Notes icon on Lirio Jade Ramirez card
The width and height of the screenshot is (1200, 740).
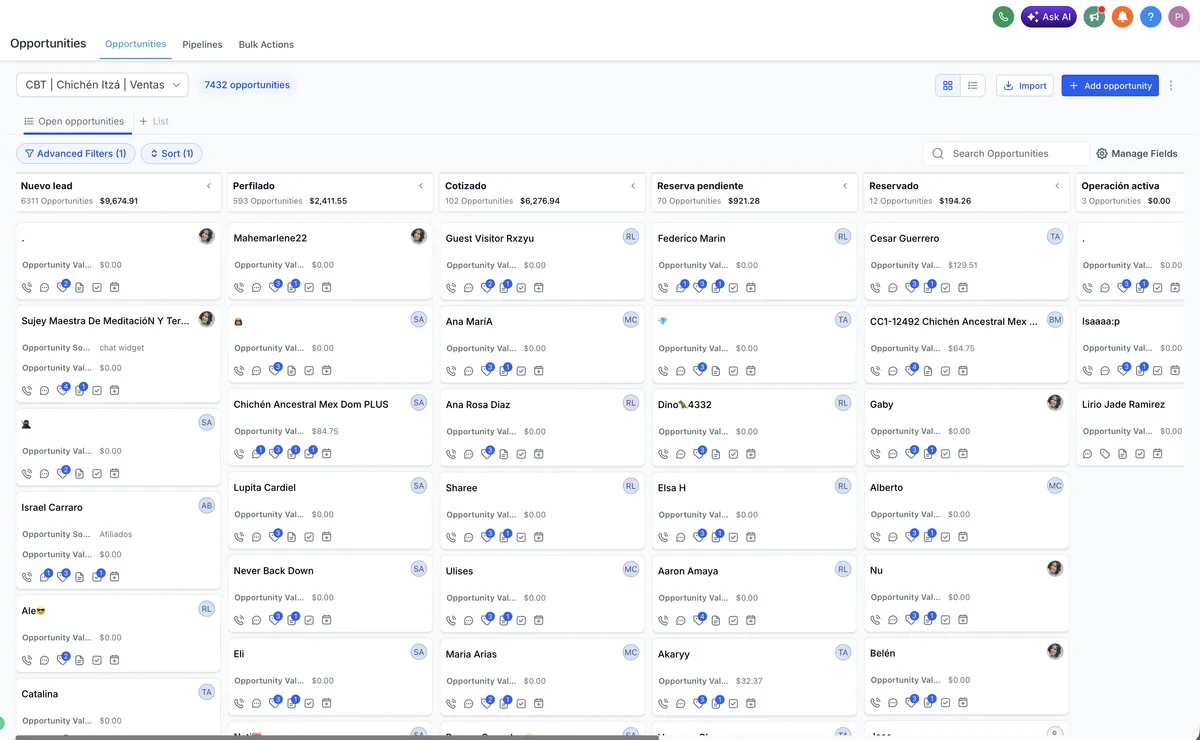tap(1123, 453)
